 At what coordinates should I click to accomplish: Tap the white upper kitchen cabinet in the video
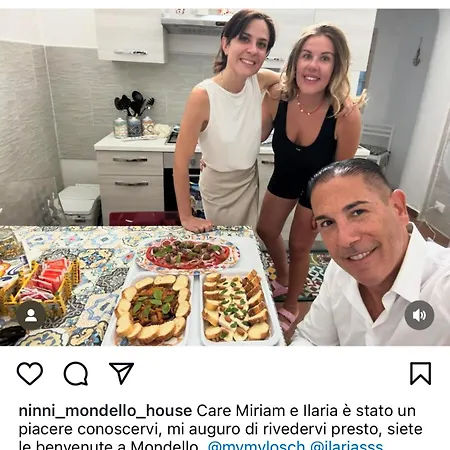[129, 35]
